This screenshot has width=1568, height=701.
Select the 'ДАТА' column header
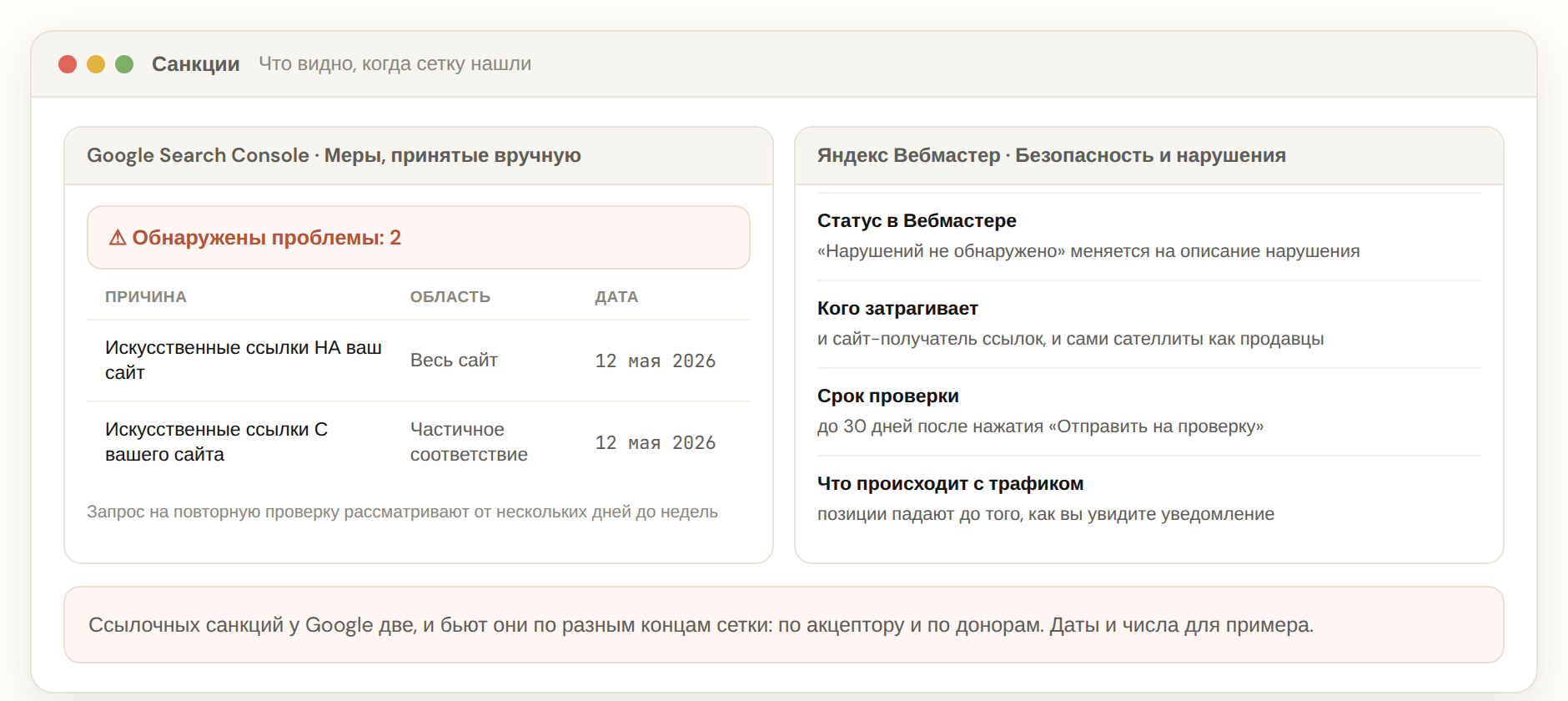[616, 297]
